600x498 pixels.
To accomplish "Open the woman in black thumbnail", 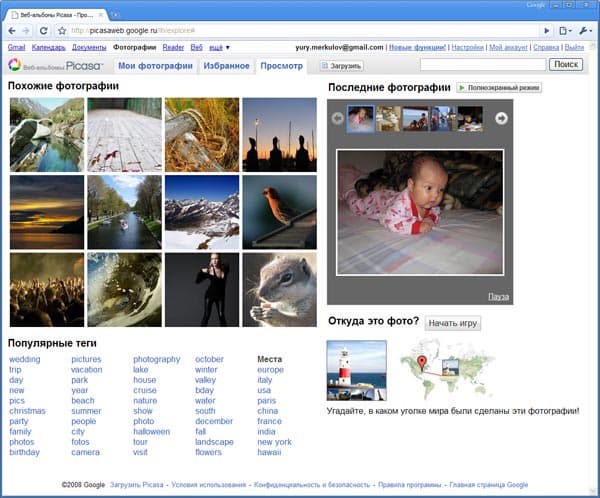I will [x=202, y=290].
